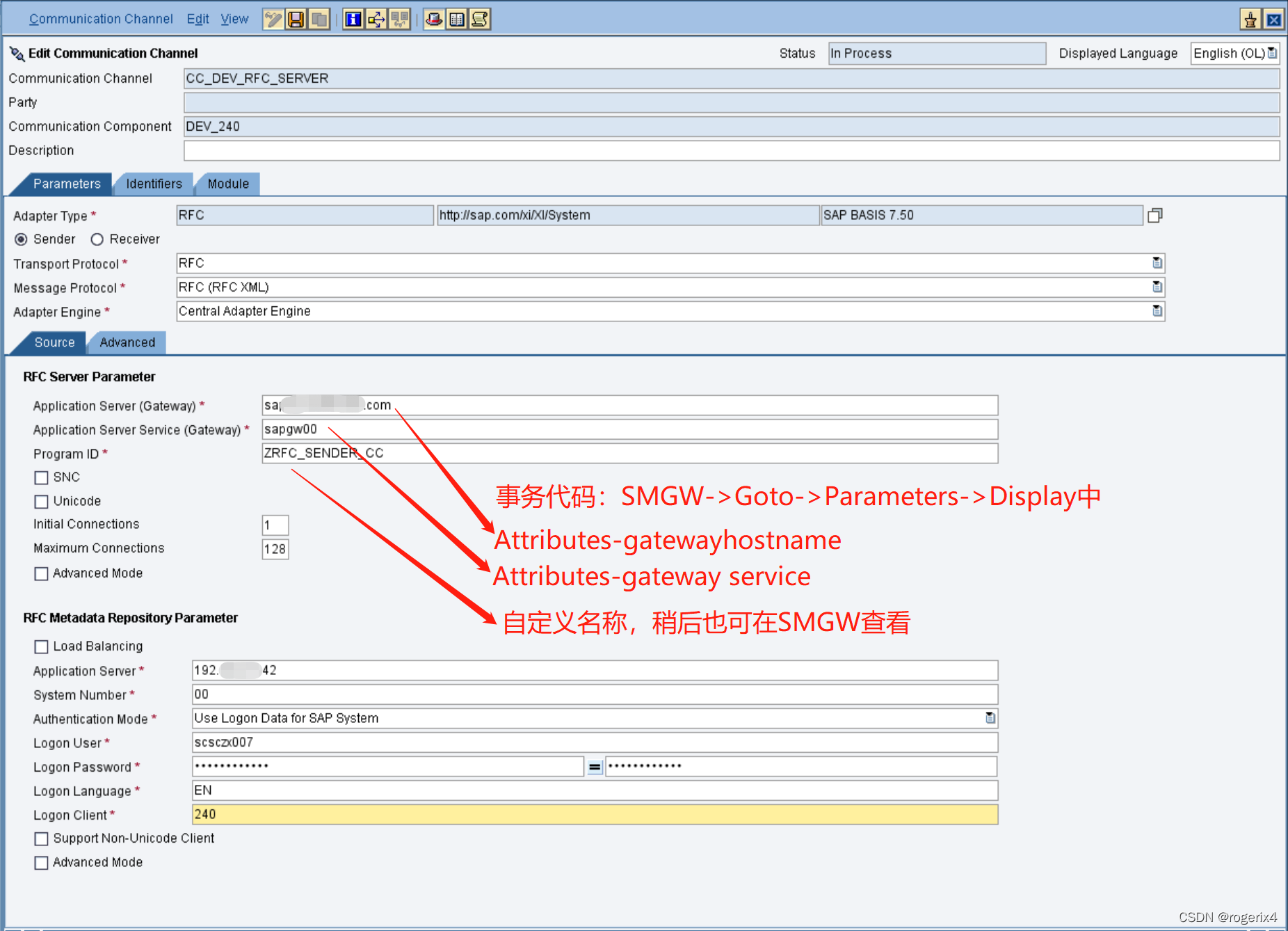Click the adapter type selection icon
This screenshot has width=1288, height=931.
(1155, 216)
